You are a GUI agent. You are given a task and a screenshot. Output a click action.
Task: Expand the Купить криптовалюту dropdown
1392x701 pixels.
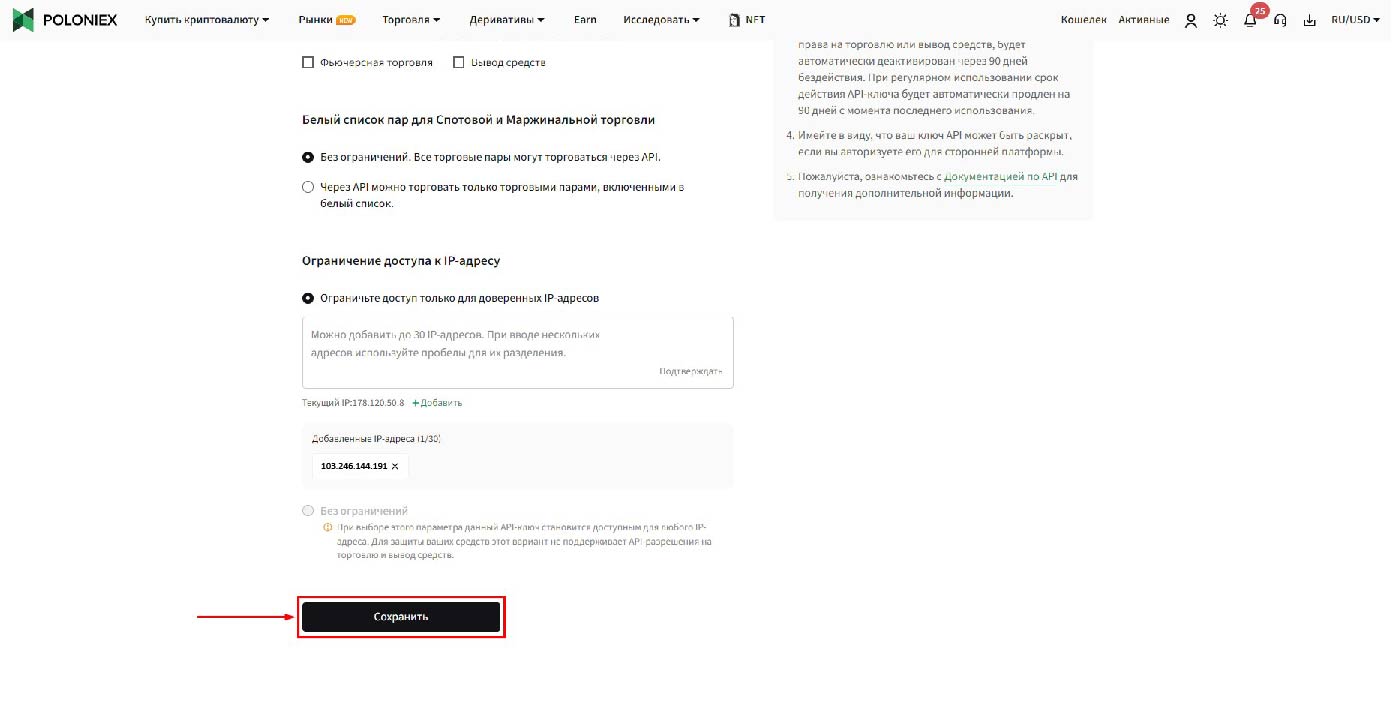point(207,19)
